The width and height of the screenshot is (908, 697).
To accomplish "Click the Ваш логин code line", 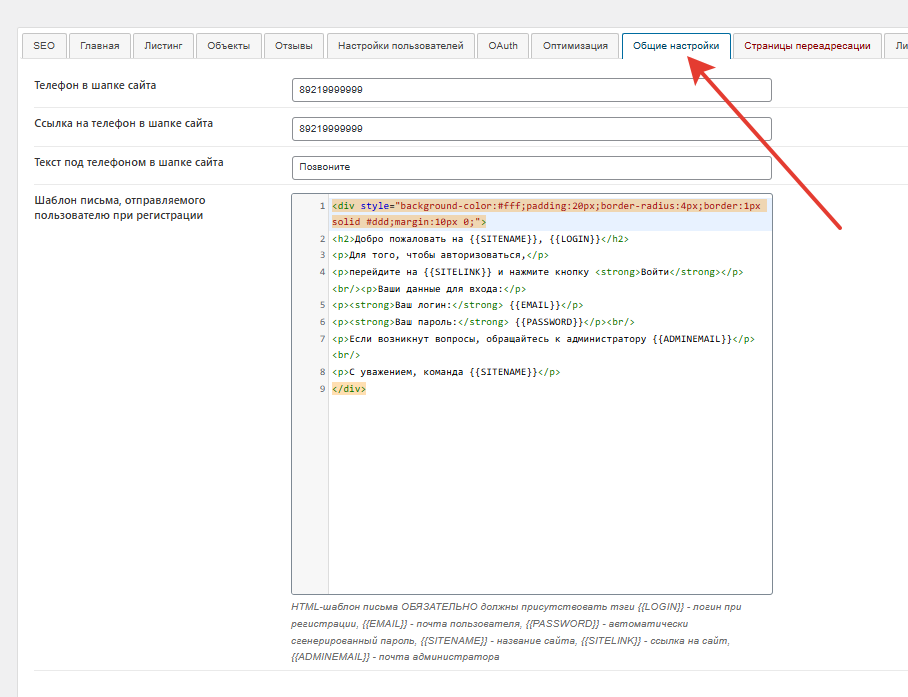I will pyautogui.click(x=457, y=305).
